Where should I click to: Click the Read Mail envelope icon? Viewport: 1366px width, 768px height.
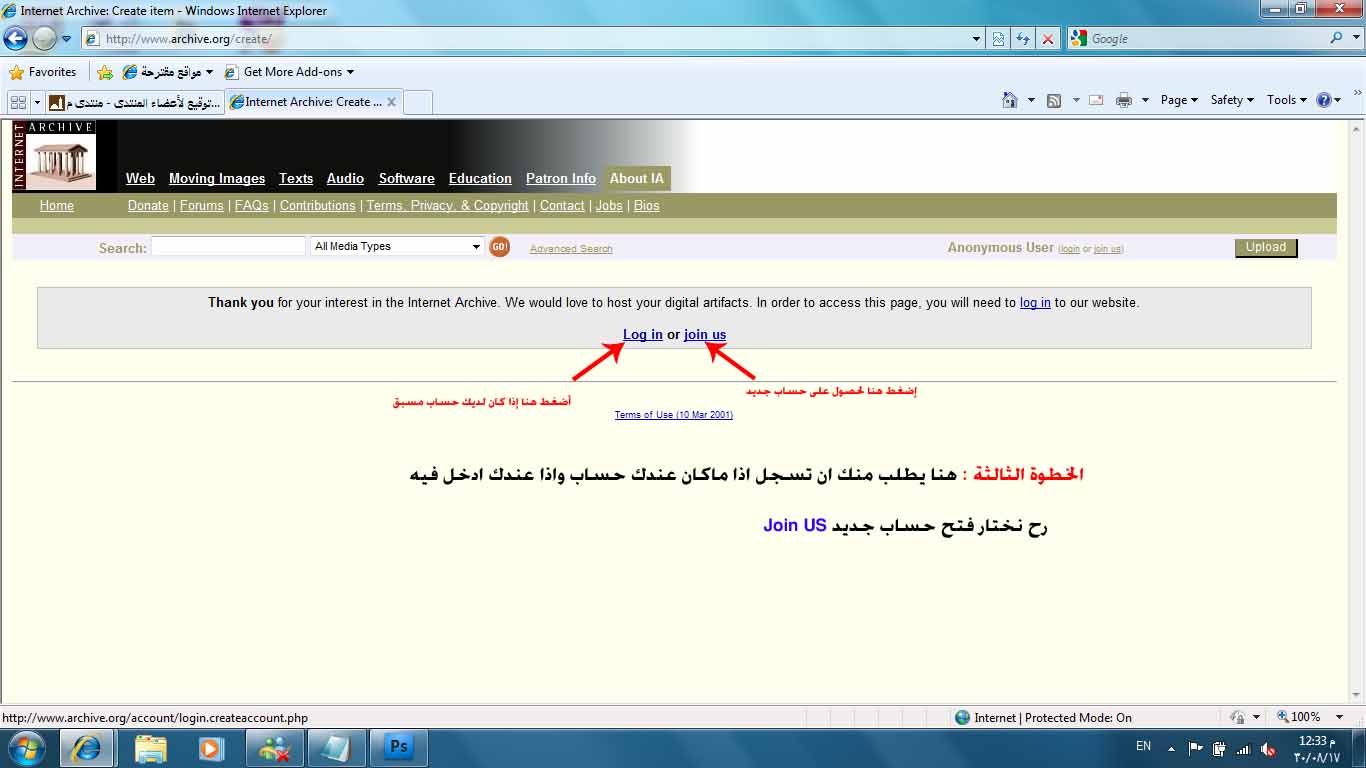coord(1096,100)
